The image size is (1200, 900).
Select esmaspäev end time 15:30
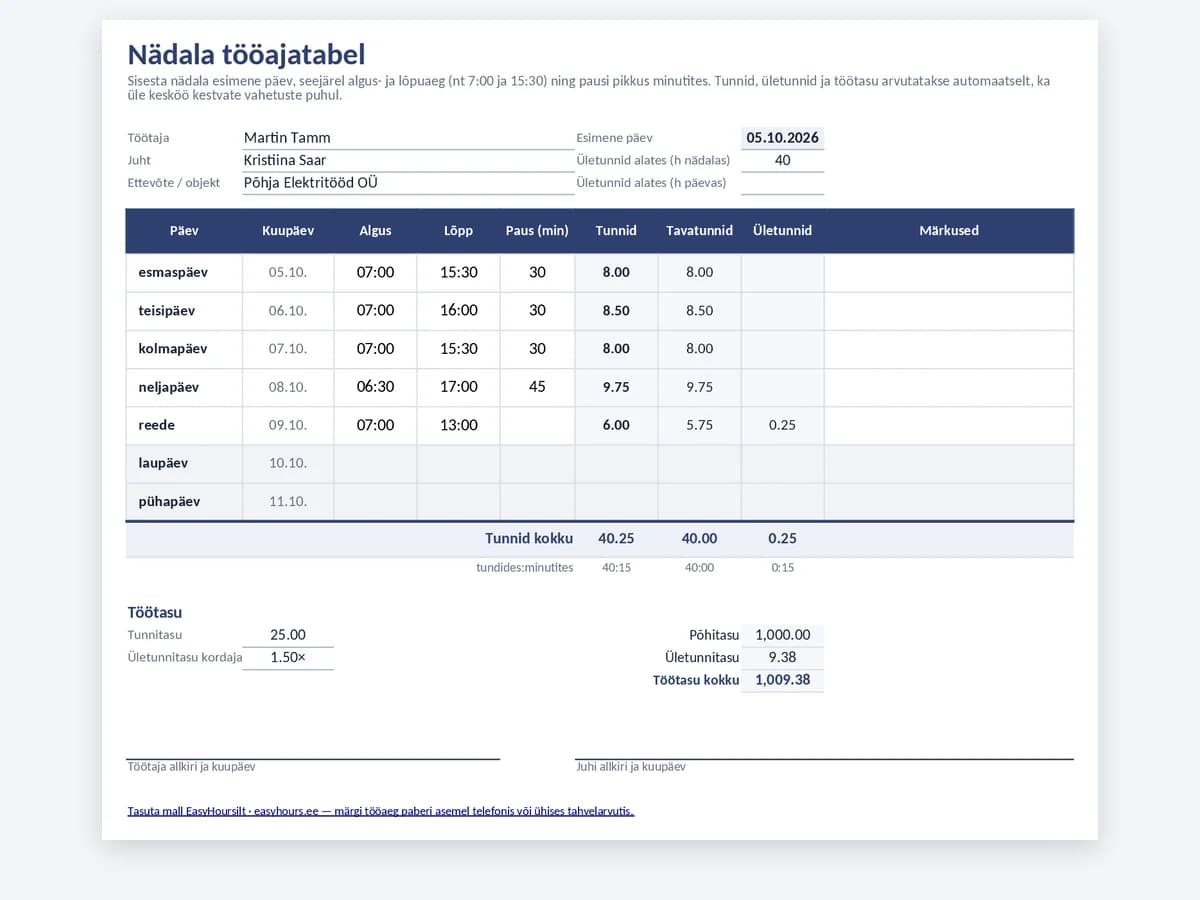459,272
